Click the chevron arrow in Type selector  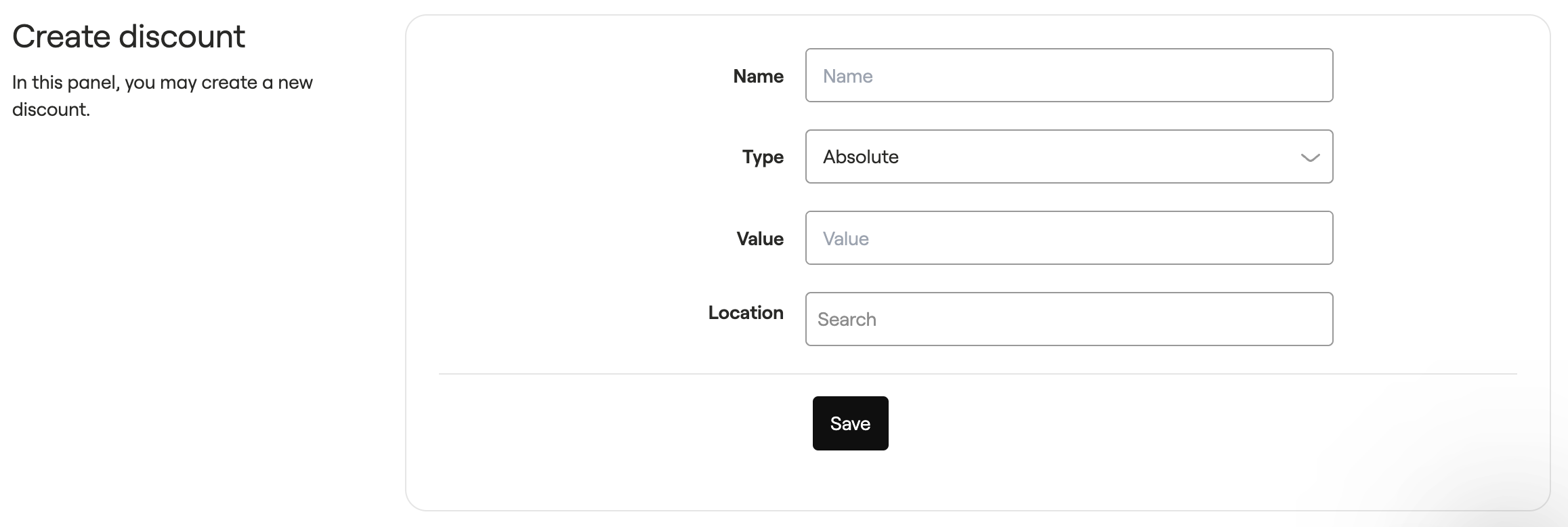point(1310,158)
